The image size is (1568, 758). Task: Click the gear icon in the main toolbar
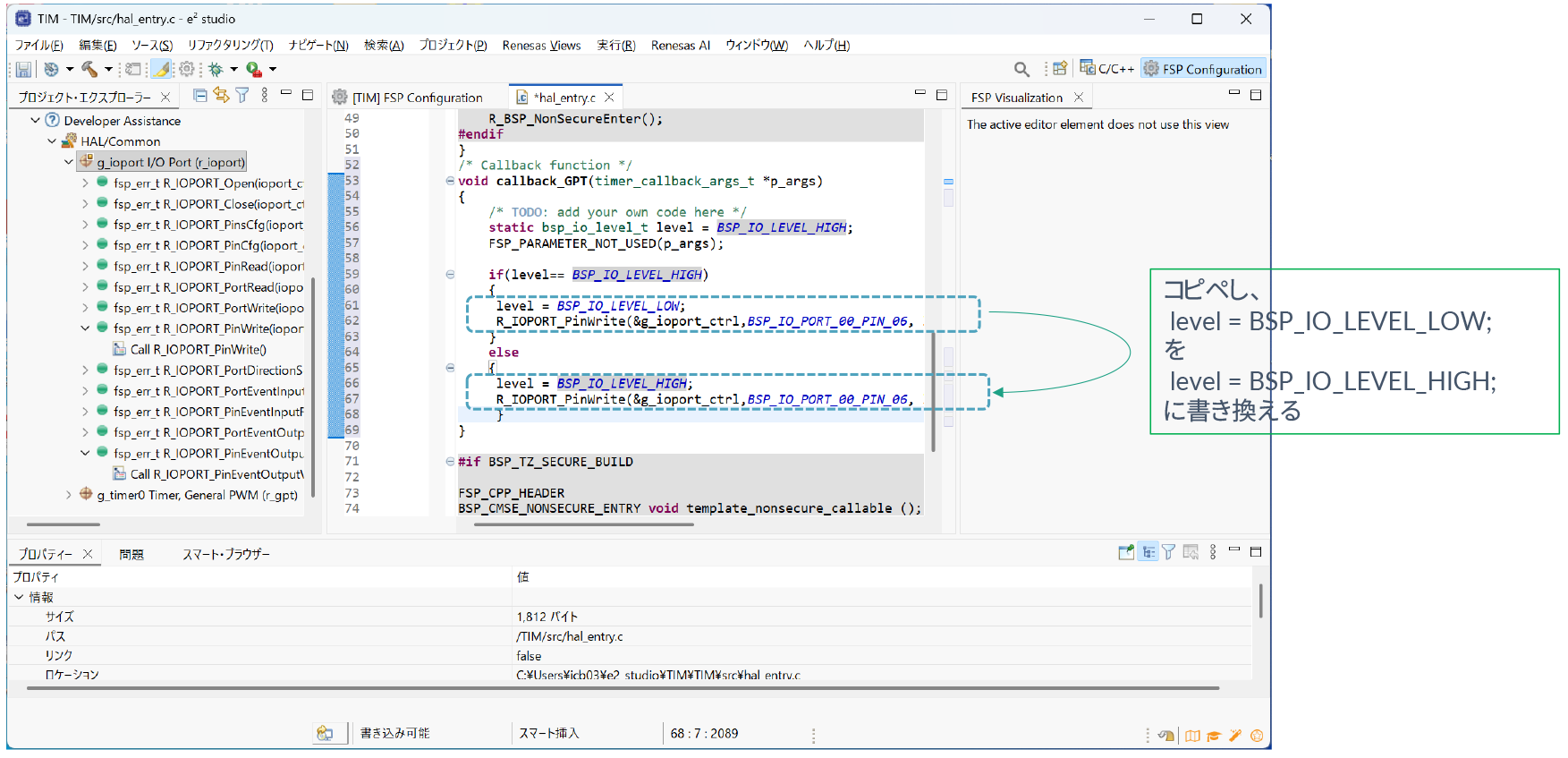187,69
